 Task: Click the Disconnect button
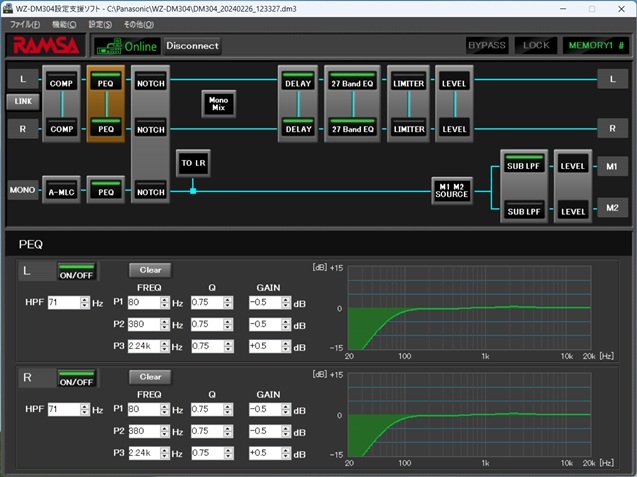[x=190, y=45]
